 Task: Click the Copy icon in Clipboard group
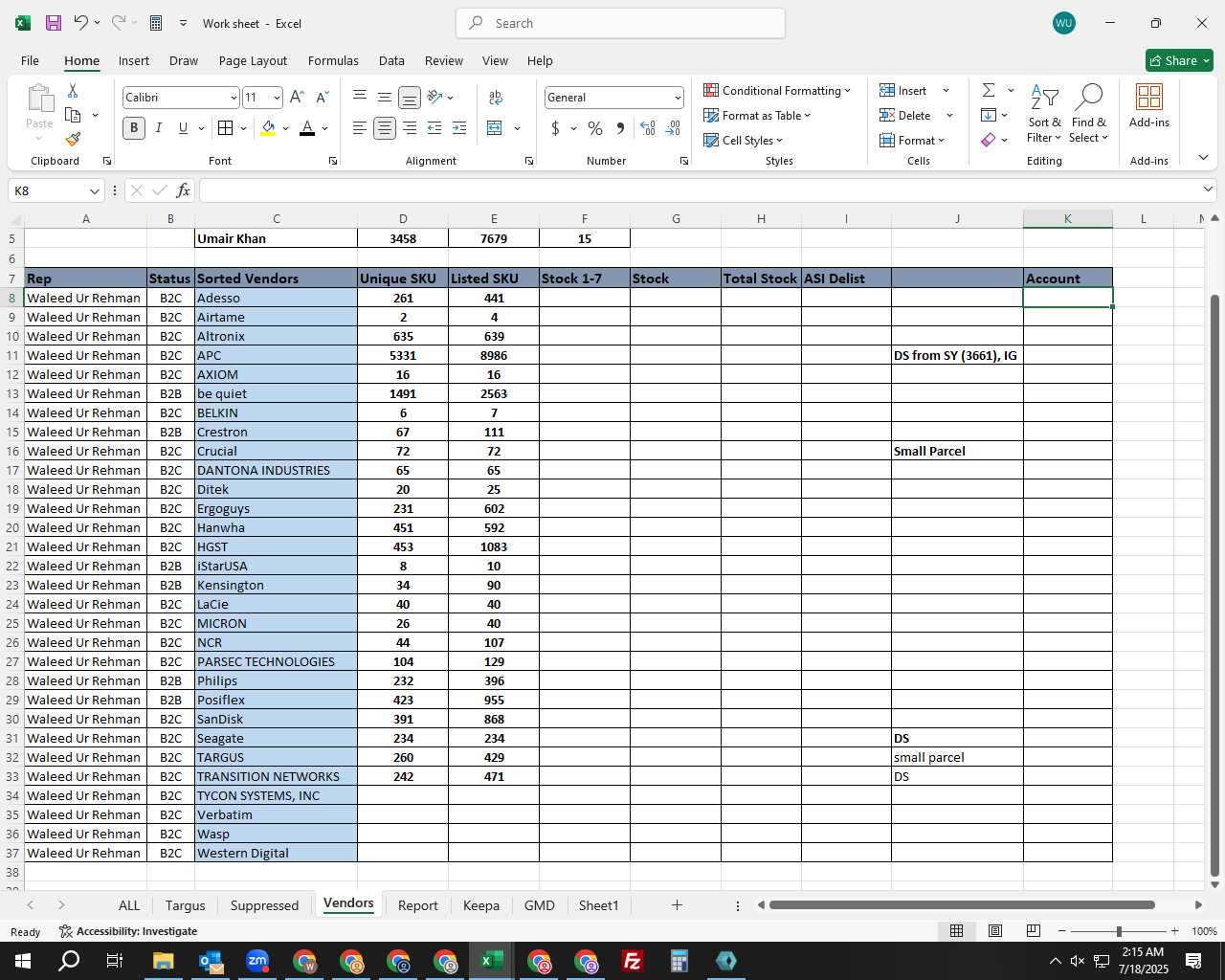tap(73, 115)
